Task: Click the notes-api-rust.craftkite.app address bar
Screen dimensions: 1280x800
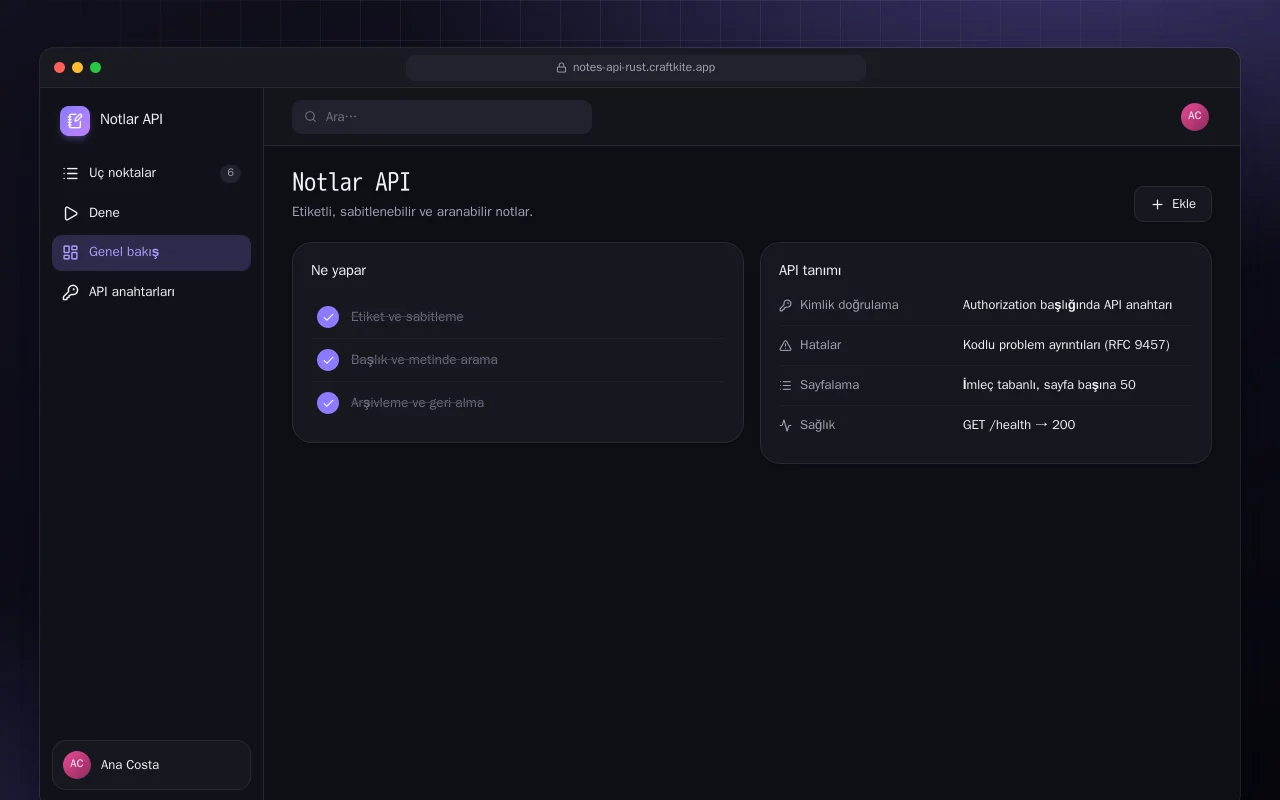Action: tap(636, 68)
